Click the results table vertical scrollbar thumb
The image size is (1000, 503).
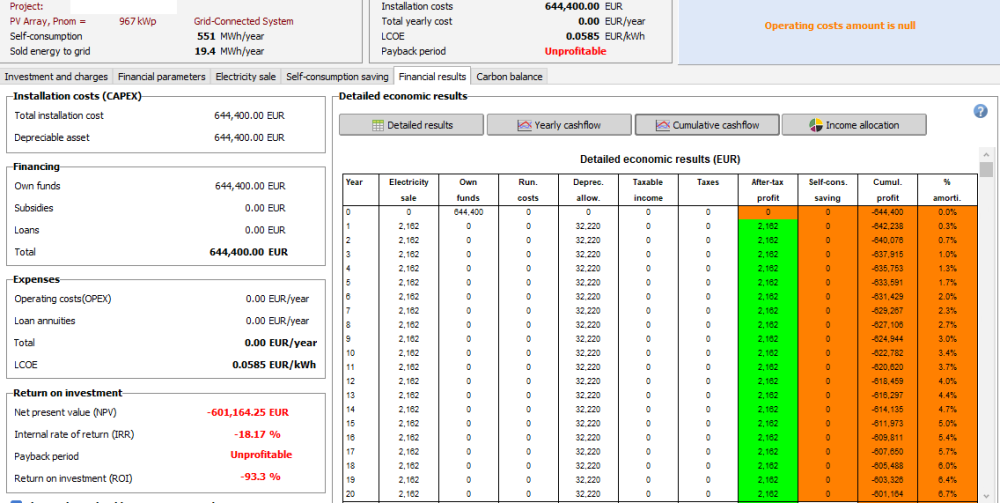[x=986, y=170]
